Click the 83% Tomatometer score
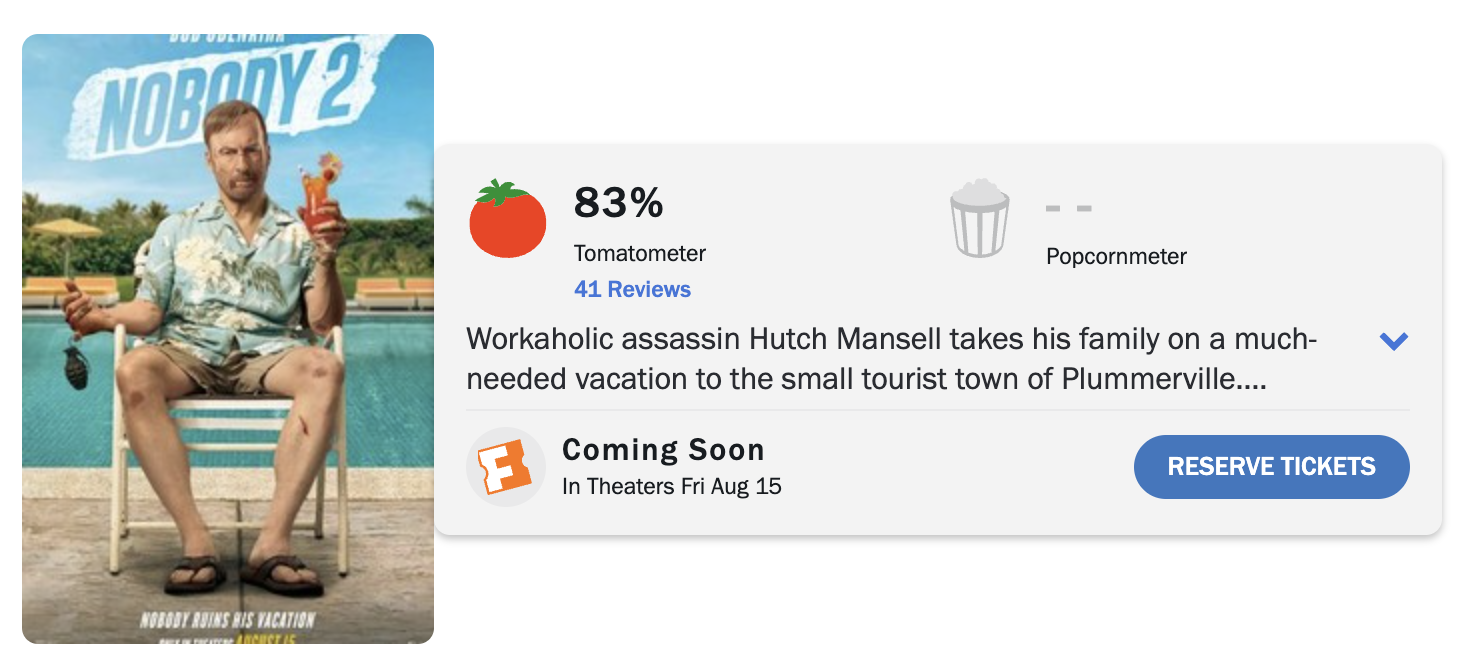1464x664 pixels. 618,203
